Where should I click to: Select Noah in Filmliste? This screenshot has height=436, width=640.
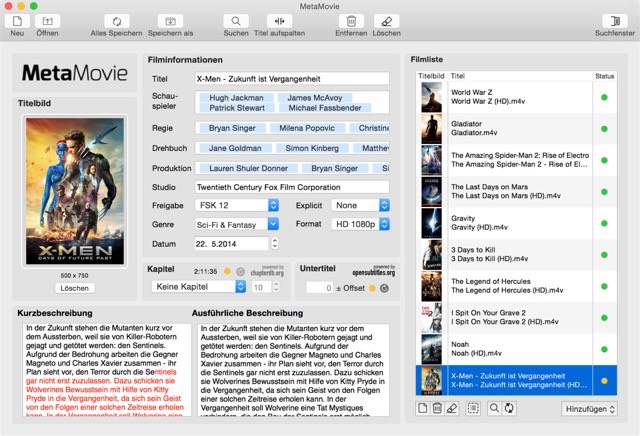point(516,349)
